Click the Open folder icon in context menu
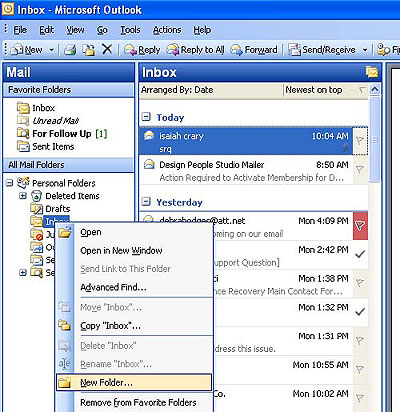Image resolution: width=400 pixels, height=412 pixels. (65, 232)
